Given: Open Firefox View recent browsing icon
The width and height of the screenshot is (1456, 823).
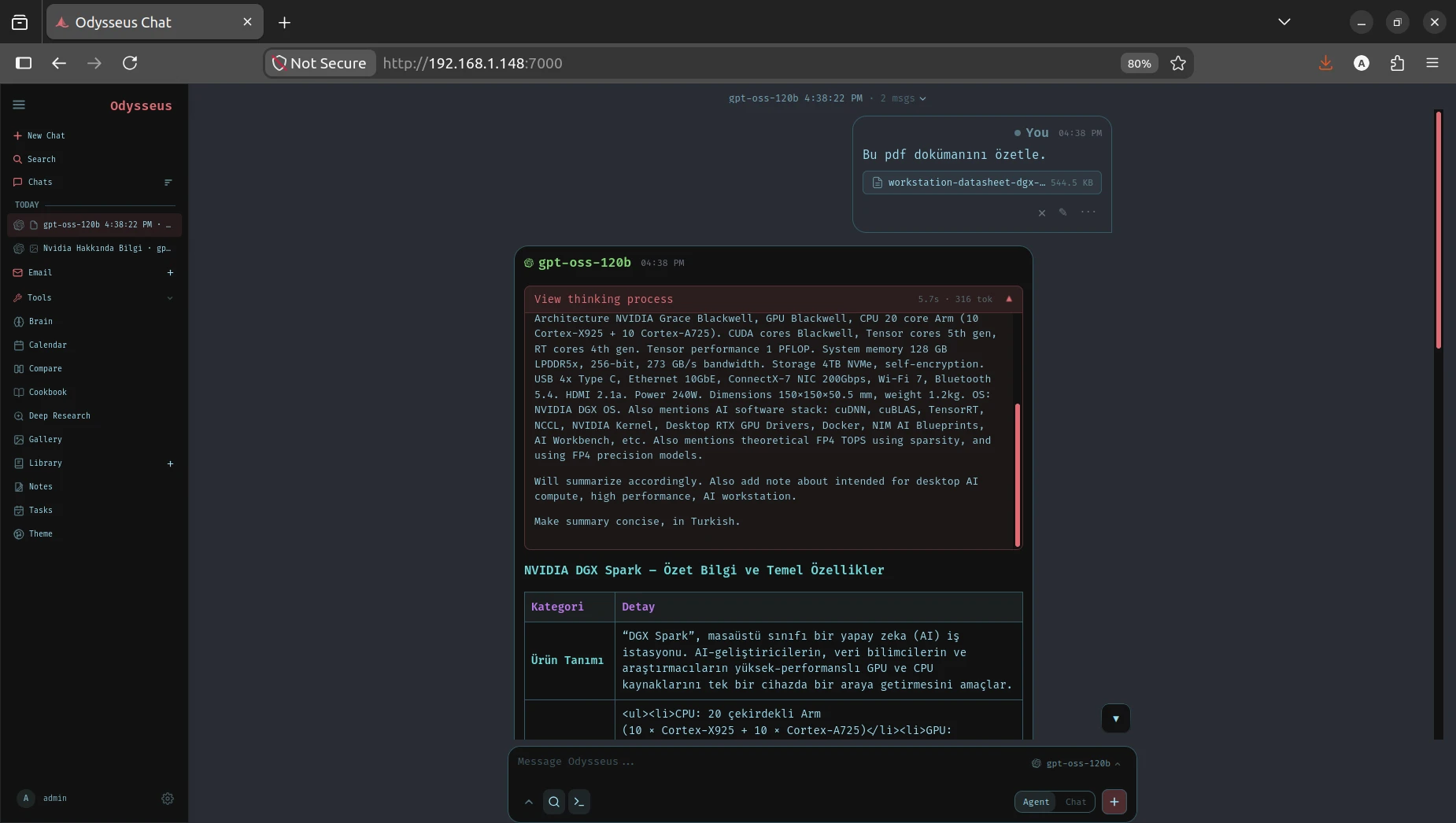Looking at the screenshot, I should (20, 22).
